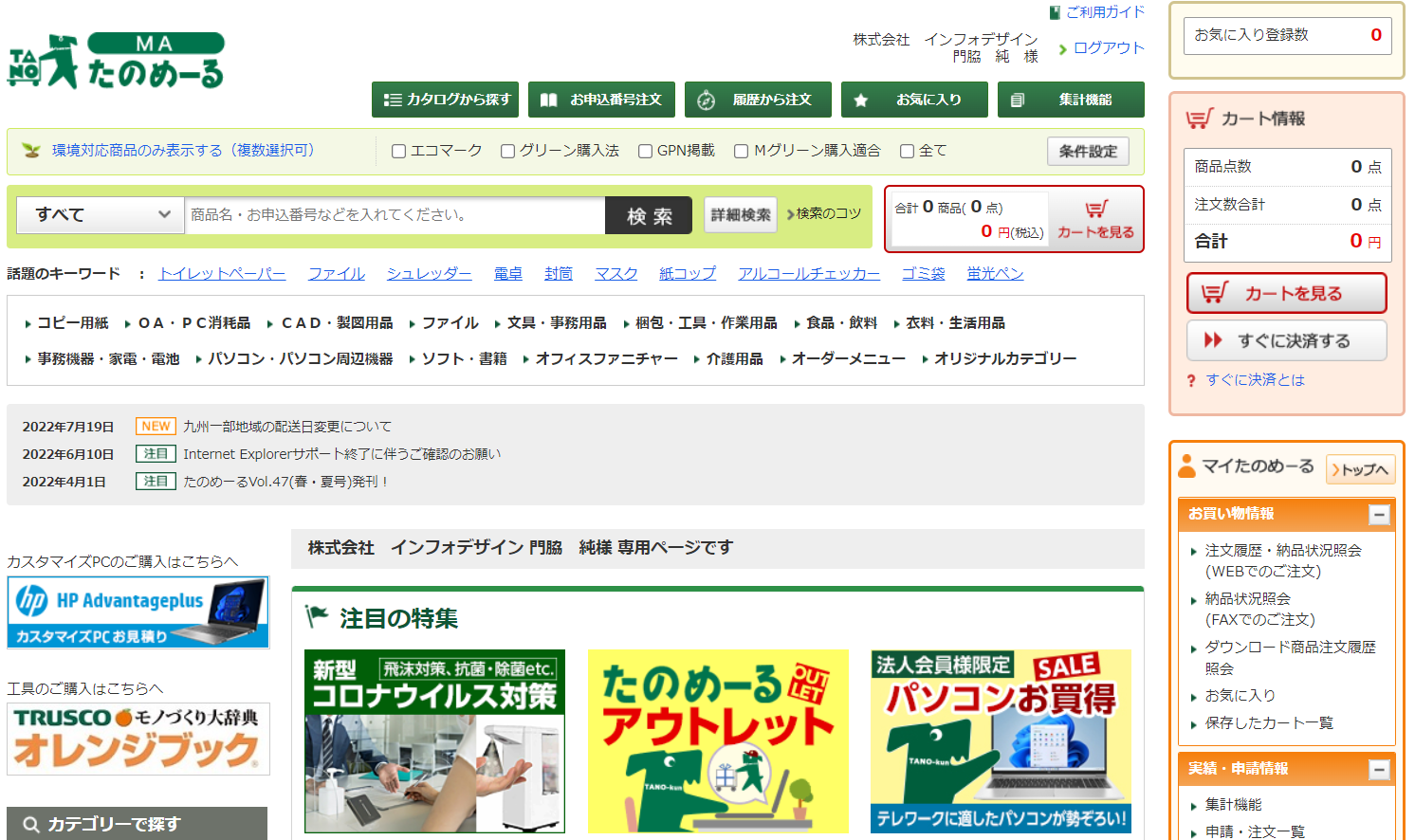
Task: Click the ログアウト link
Action: (1108, 48)
